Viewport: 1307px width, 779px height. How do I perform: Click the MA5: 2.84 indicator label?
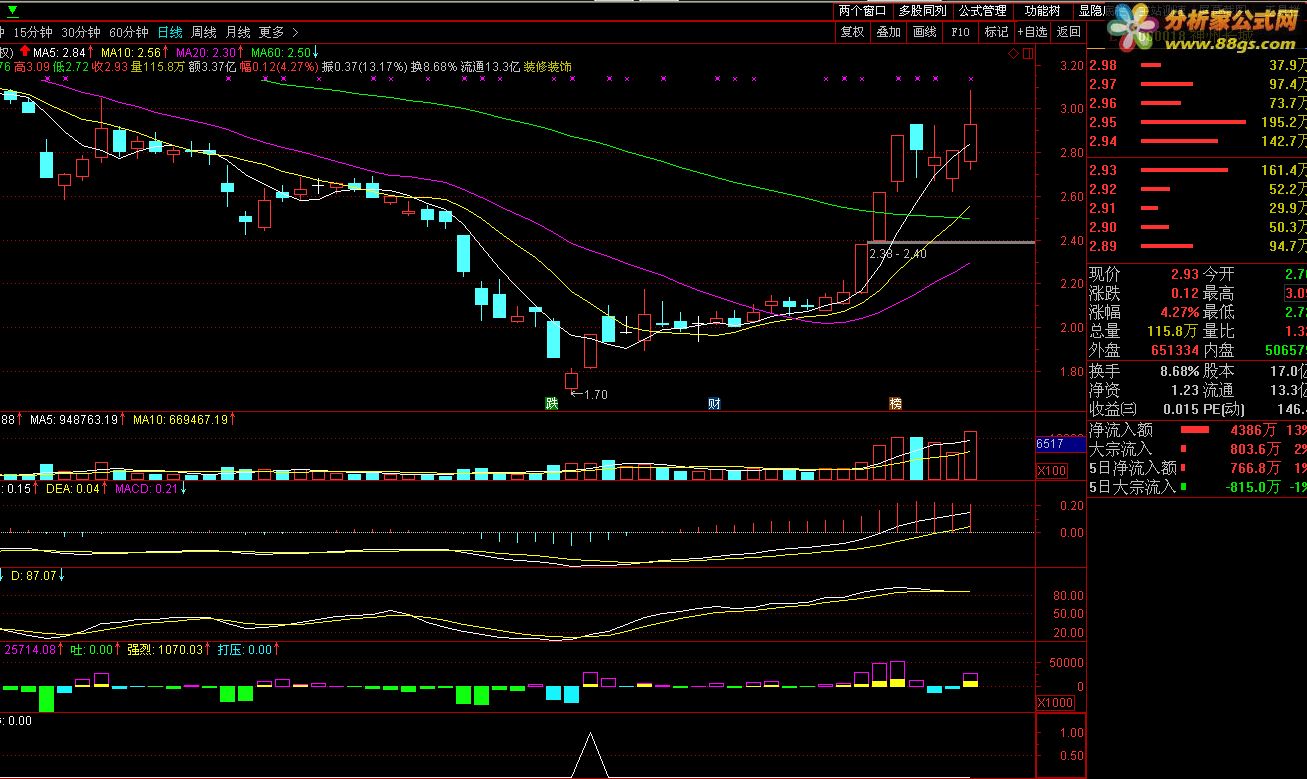pyautogui.click(x=59, y=51)
